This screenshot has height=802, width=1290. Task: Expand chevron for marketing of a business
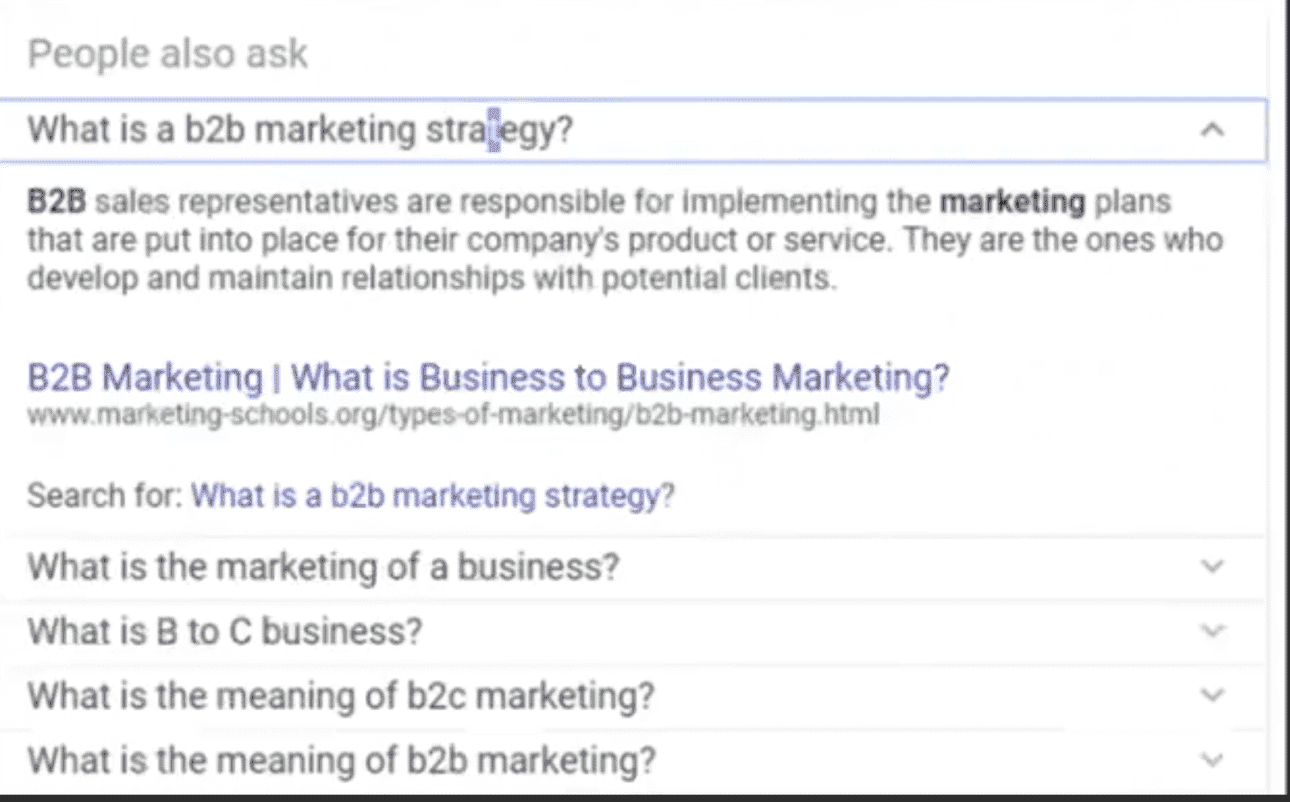click(x=1212, y=567)
